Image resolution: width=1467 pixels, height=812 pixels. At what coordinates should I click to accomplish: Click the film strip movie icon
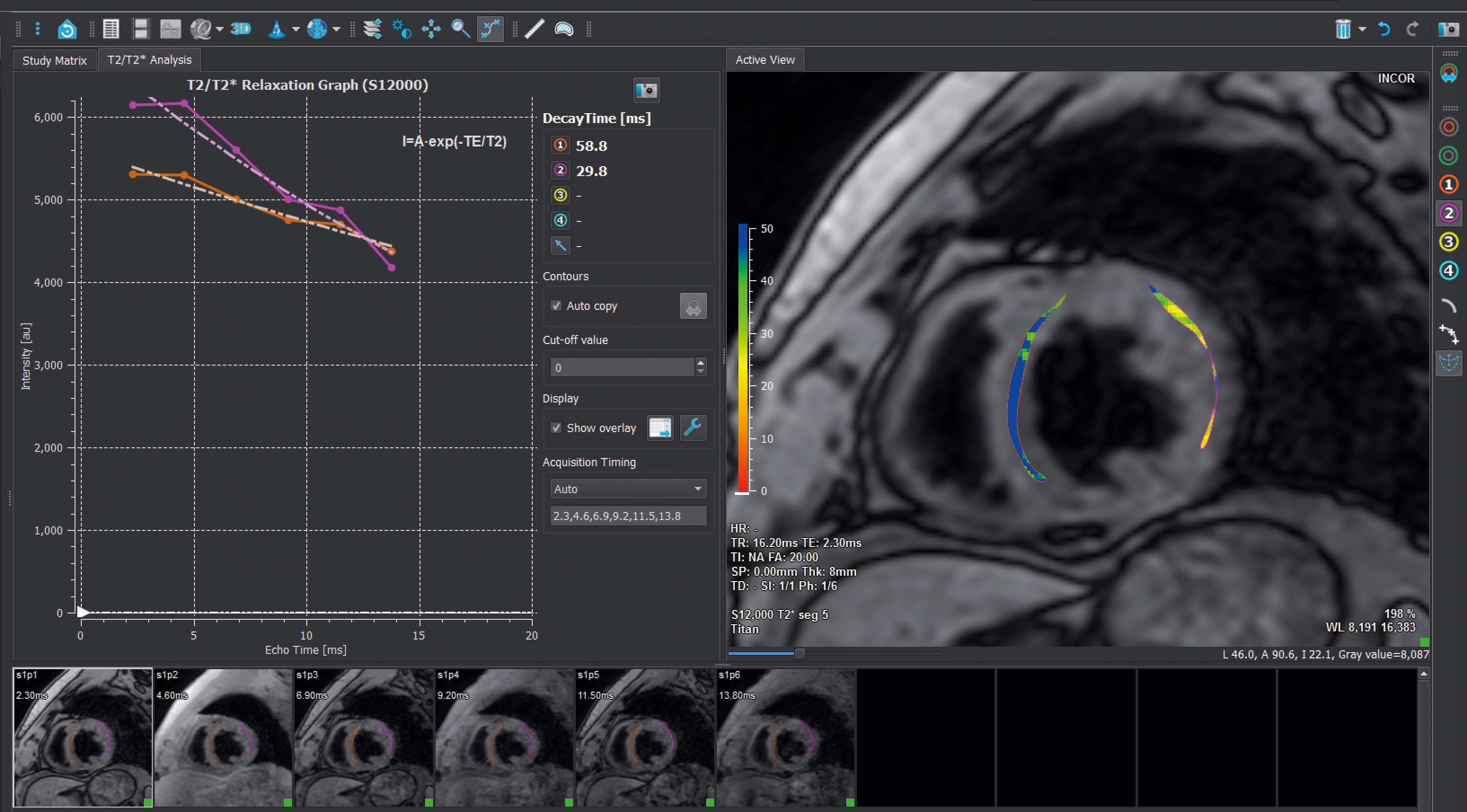coord(140,28)
